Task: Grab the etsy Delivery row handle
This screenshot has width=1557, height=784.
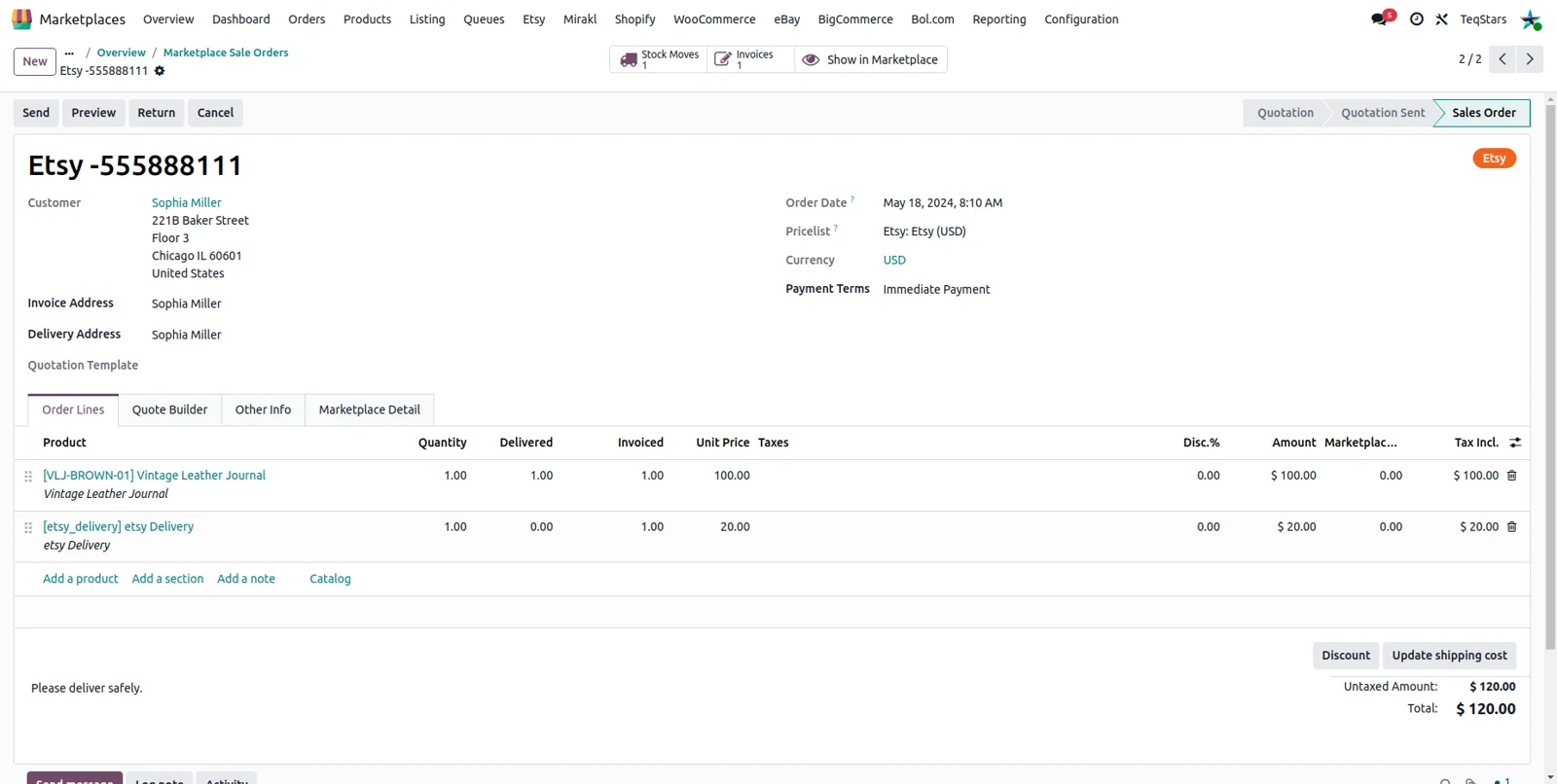Action: (28, 528)
